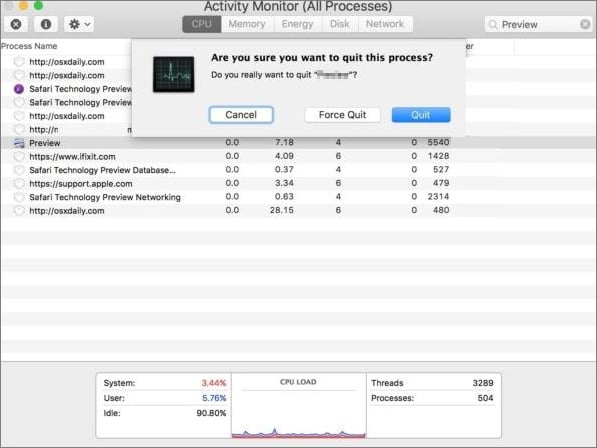Screen dimensions: 597x448
Task: Open the gear actions dropdown menu
Action: coord(79,24)
